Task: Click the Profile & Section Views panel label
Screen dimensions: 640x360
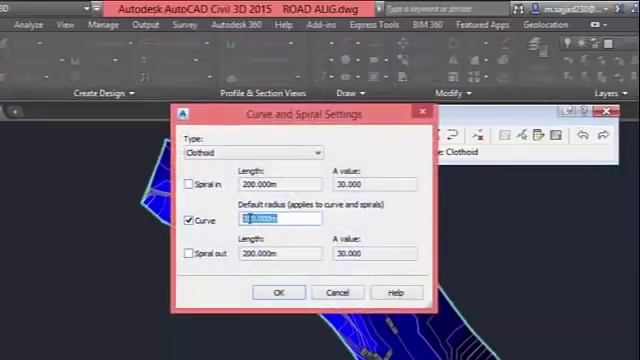Action: click(263, 93)
